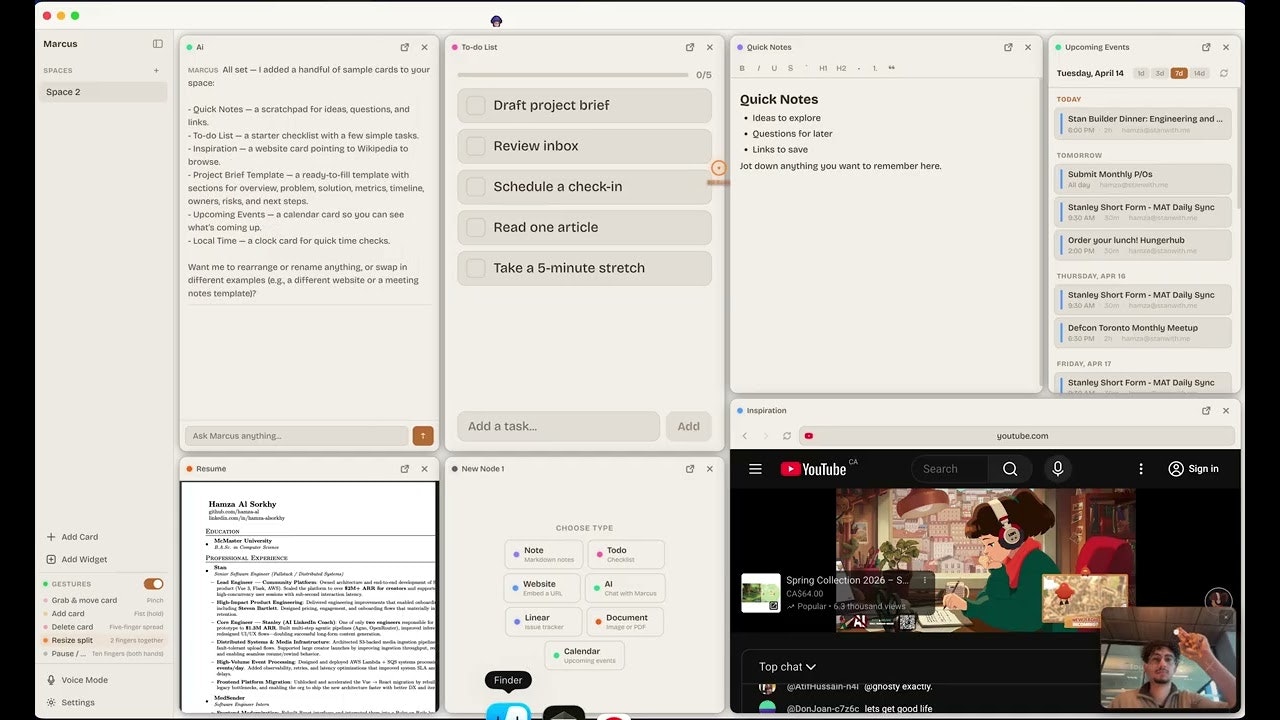Collapse the sidebar with the panel icon
The width and height of the screenshot is (1280, 720).
tap(157, 44)
